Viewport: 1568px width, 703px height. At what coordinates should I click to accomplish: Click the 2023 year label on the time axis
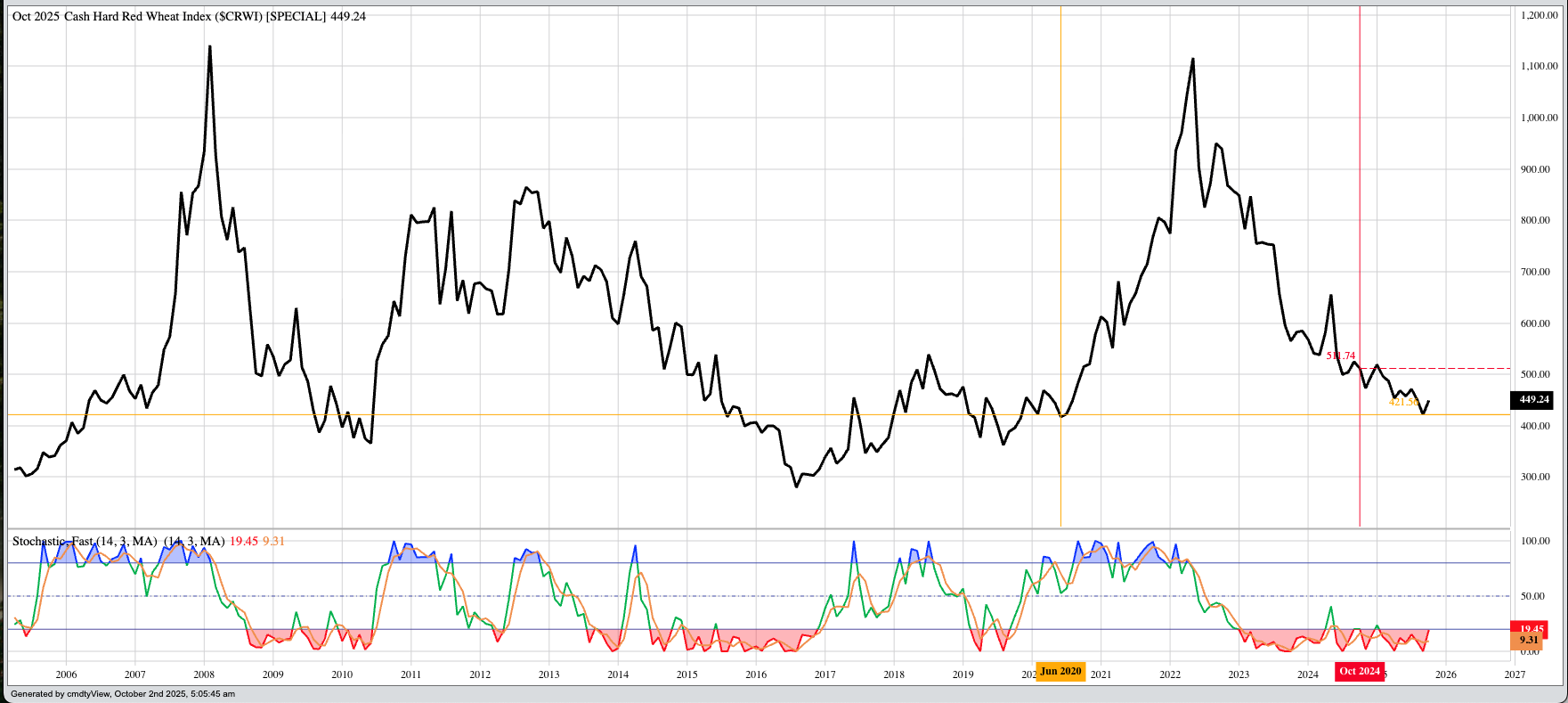pyautogui.click(x=1239, y=674)
